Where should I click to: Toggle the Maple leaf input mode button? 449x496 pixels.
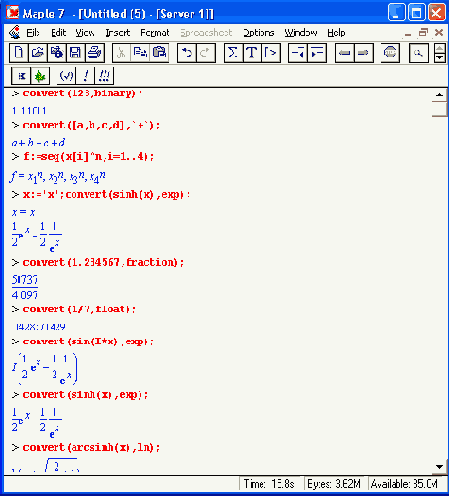(x=40, y=76)
